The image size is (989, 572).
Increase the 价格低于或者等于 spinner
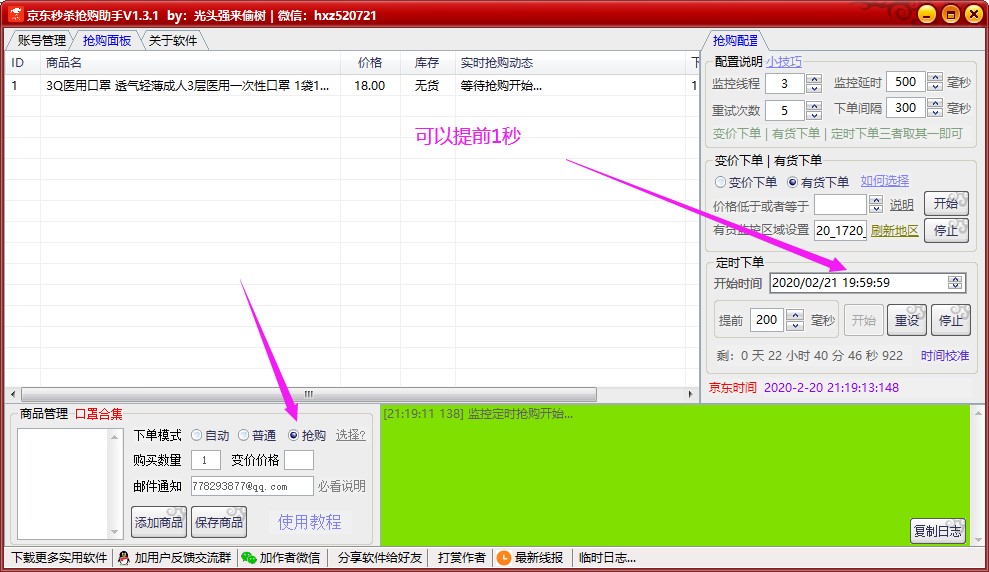[875, 200]
